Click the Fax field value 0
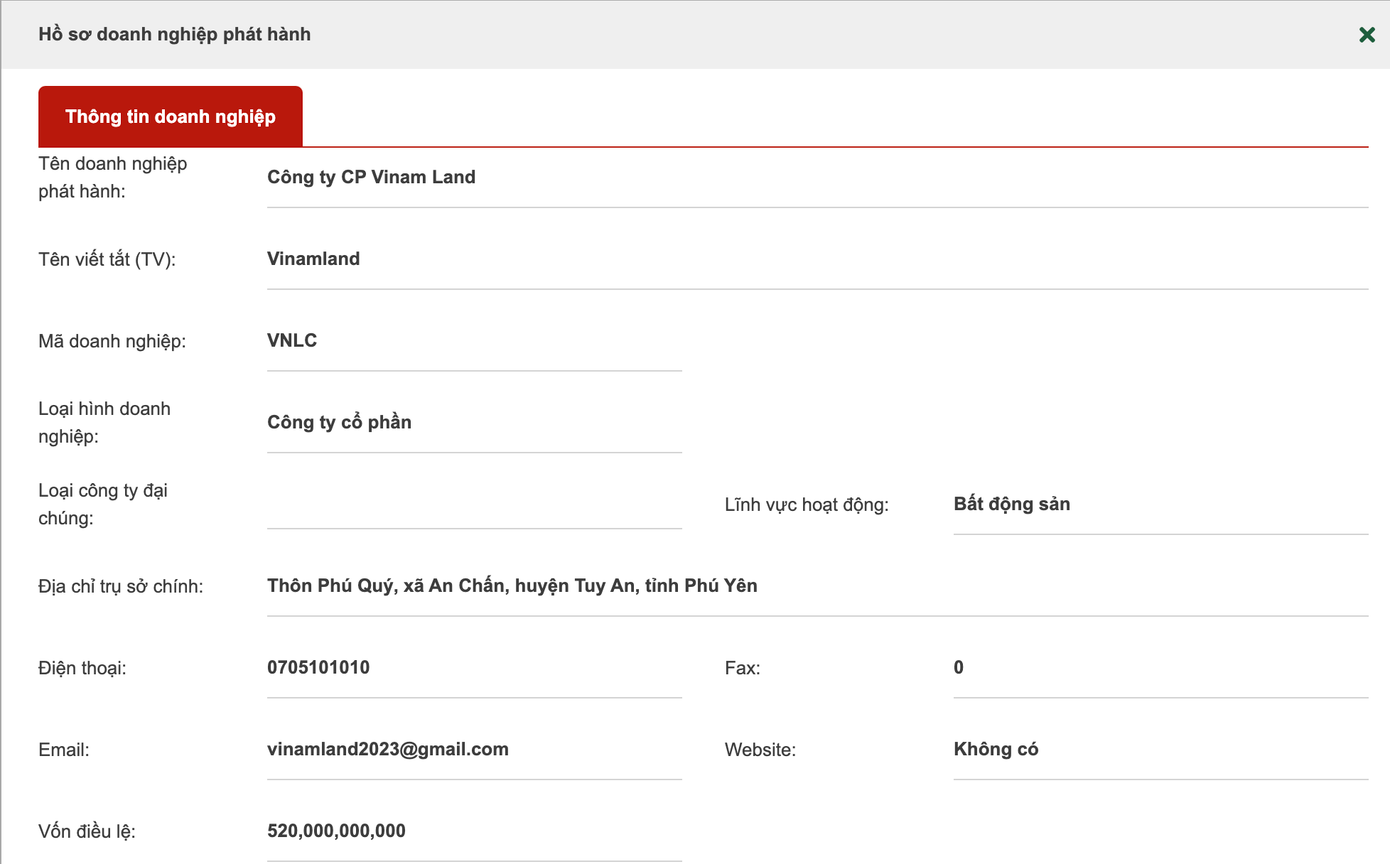This screenshot has height=864, width=1390. (x=959, y=667)
